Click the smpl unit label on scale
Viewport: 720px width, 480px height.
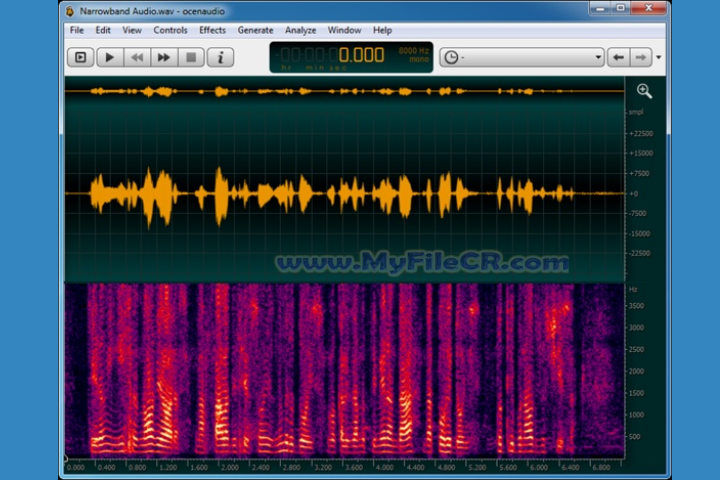(636, 112)
